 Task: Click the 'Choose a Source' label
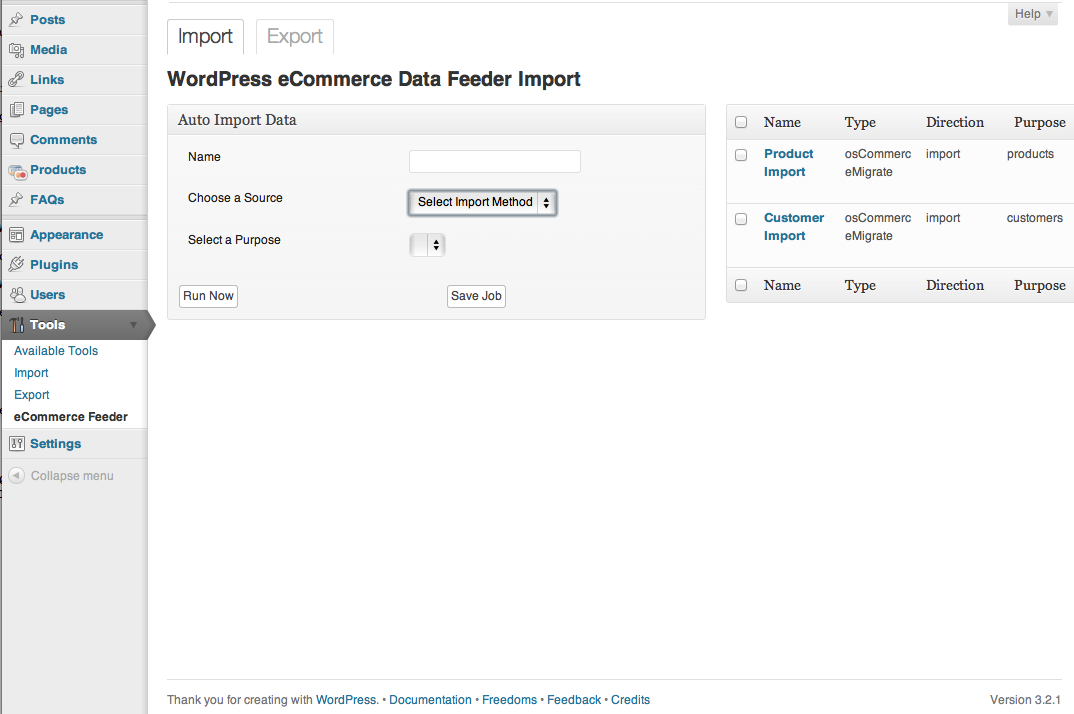click(x=235, y=198)
